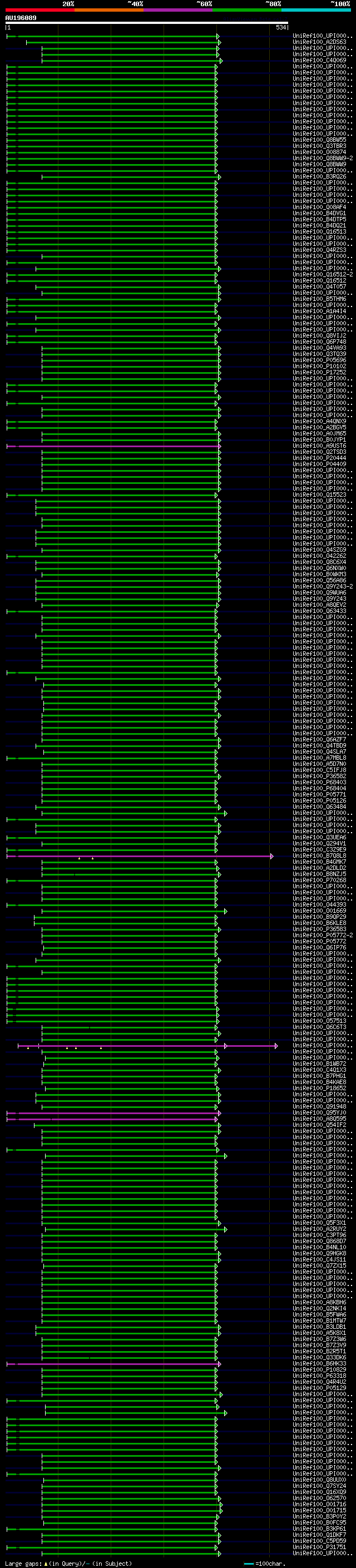Select the AU196089 query name
This screenshot has width=356, height=1568.
point(21,18)
